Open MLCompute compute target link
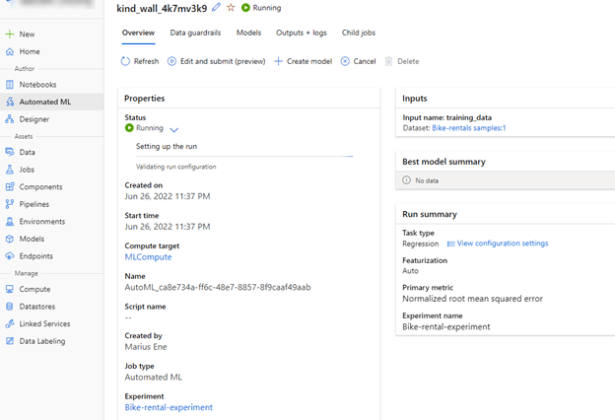The height and width of the screenshot is (420, 615). pyautogui.click(x=146, y=257)
